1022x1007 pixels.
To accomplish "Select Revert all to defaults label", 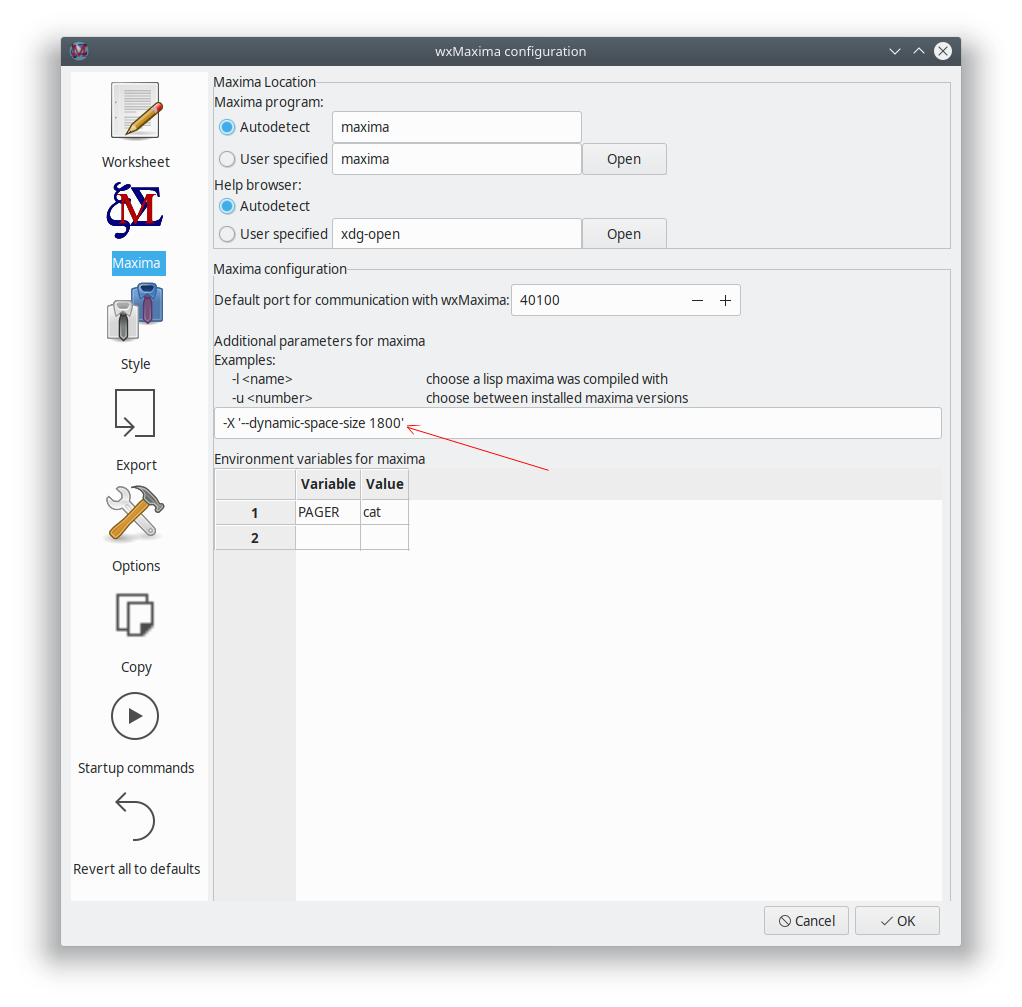I will (136, 869).
